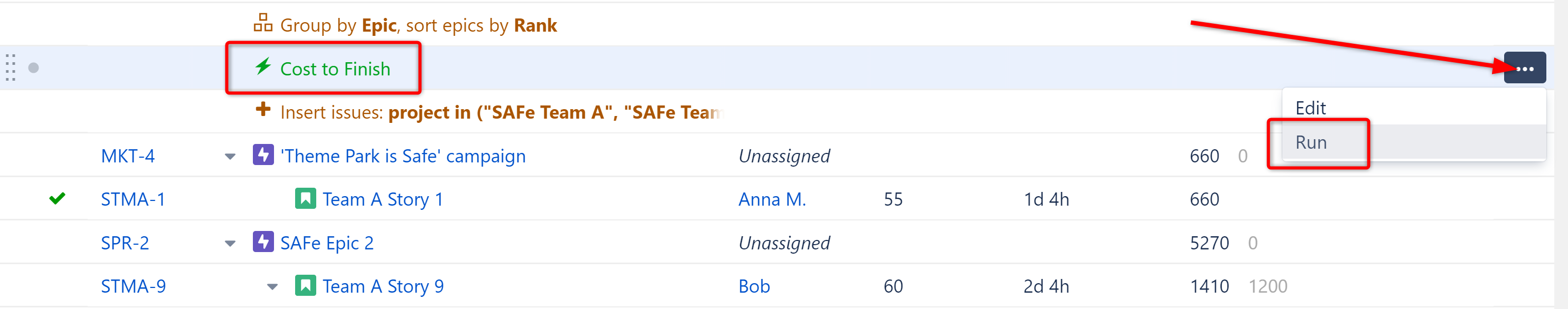The image size is (1568, 309).
Task: Click the Cost to Finish lightning icon
Action: click(x=263, y=66)
